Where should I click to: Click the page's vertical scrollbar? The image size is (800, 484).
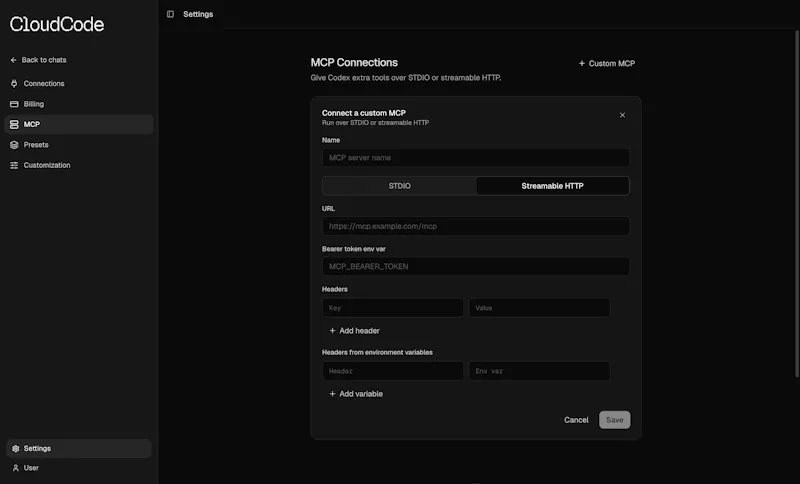click(x=797, y=204)
